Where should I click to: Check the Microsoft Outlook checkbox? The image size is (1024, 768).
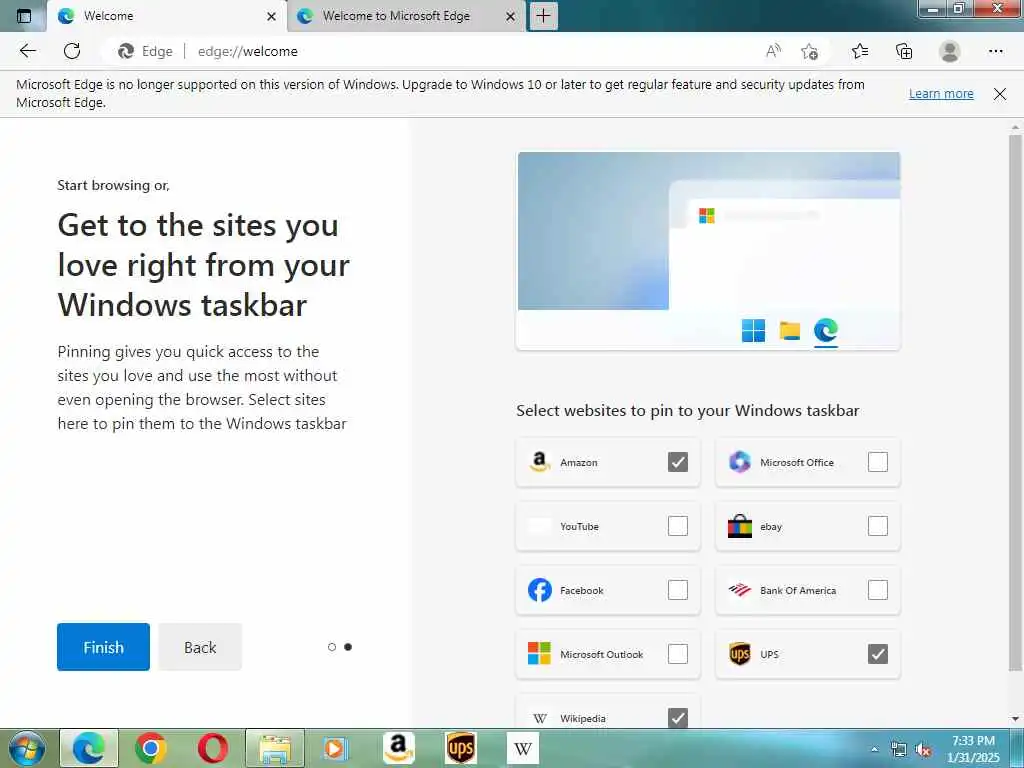click(x=678, y=654)
